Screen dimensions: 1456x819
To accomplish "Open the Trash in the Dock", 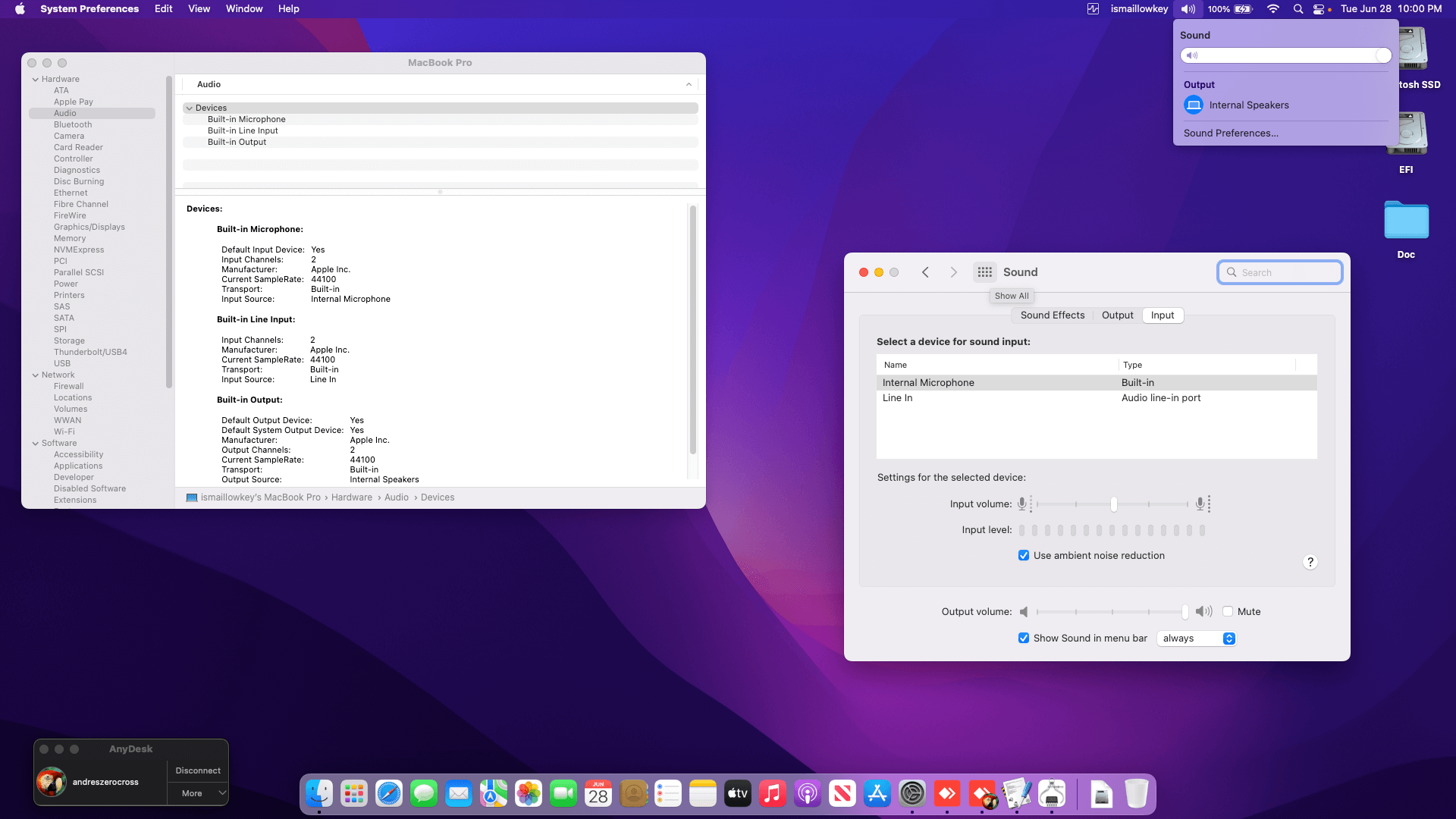I will (1136, 794).
